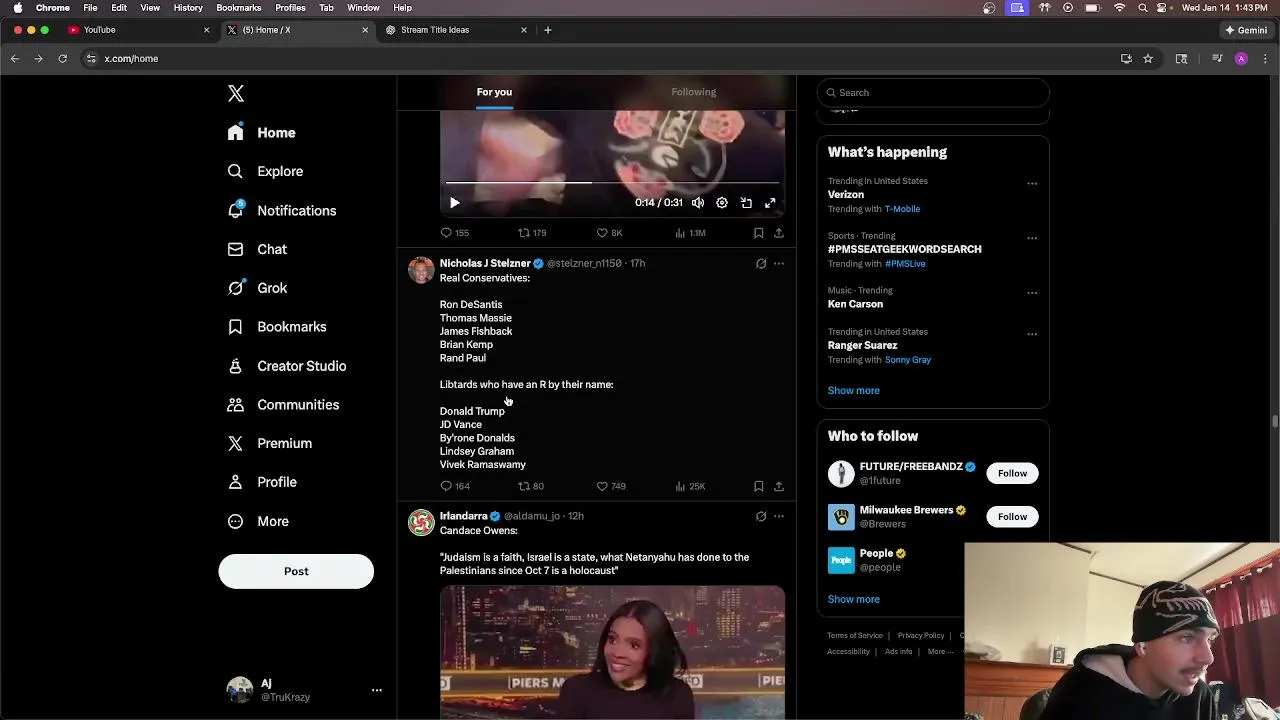Click the Post button

click(x=296, y=571)
